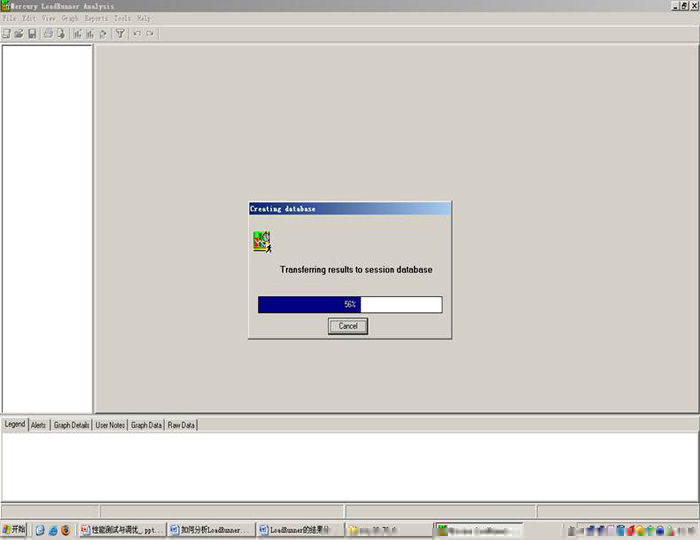The height and width of the screenshot is (540, 700).
Task: Select the Legend tab
Action: pos(15,424)
